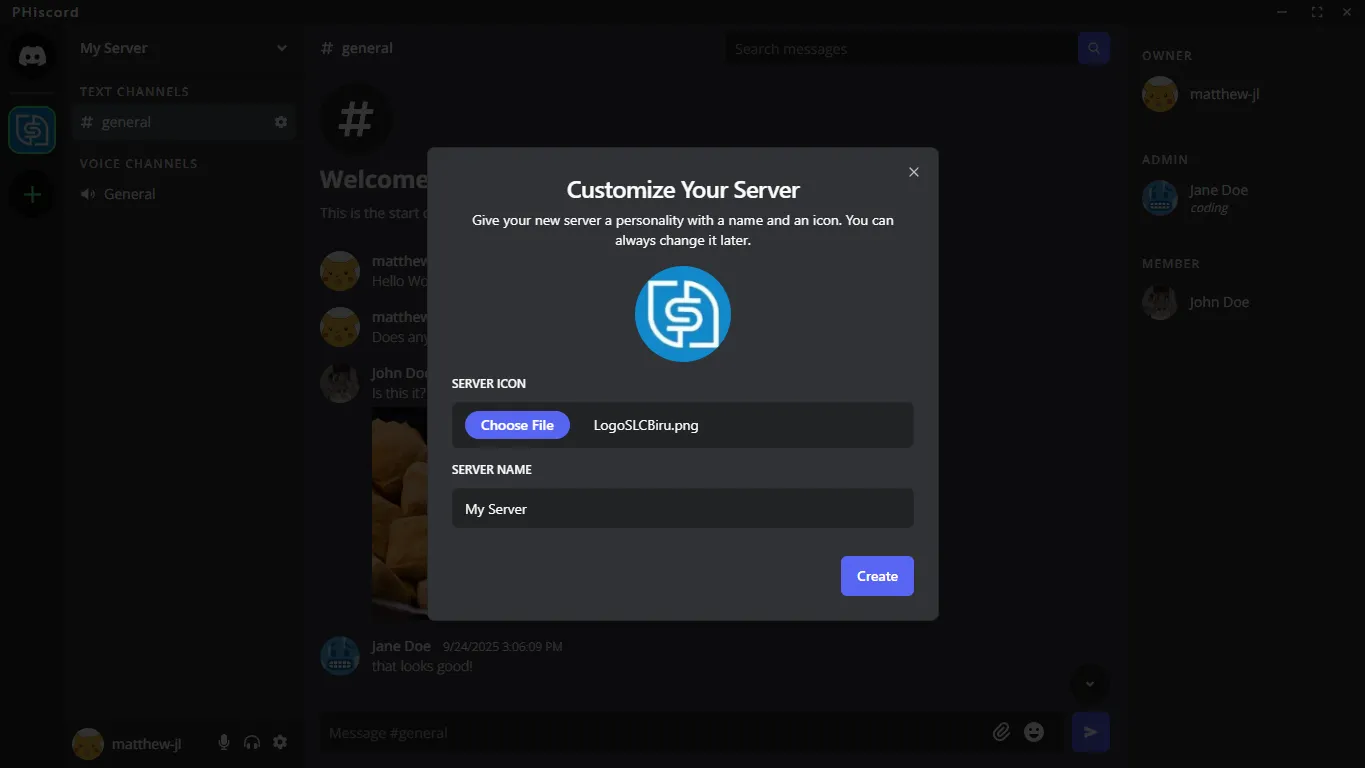Join the General voice channel
This screenshot has width=1365, height=768.
[x=129, y=194]
